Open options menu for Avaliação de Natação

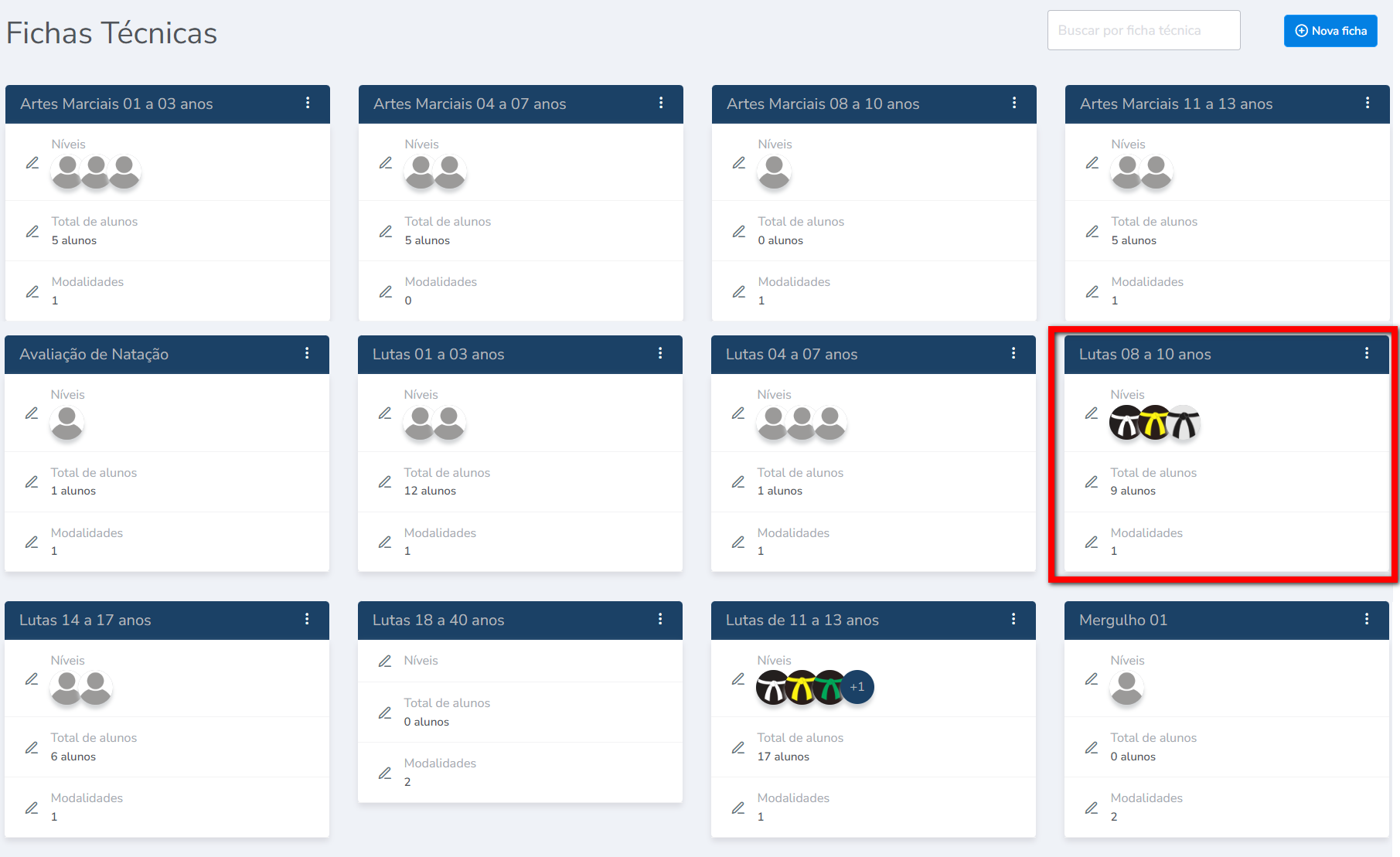(307, 353)
